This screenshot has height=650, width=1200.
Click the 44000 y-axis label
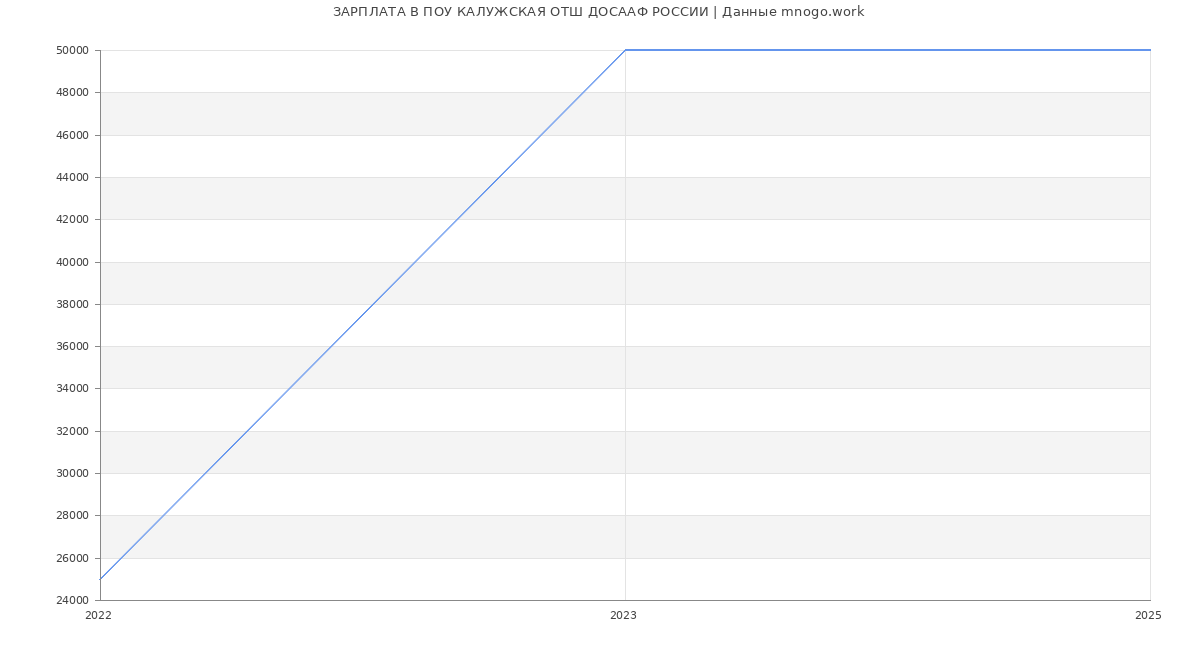pyautogui.click(x=72, y=177)
